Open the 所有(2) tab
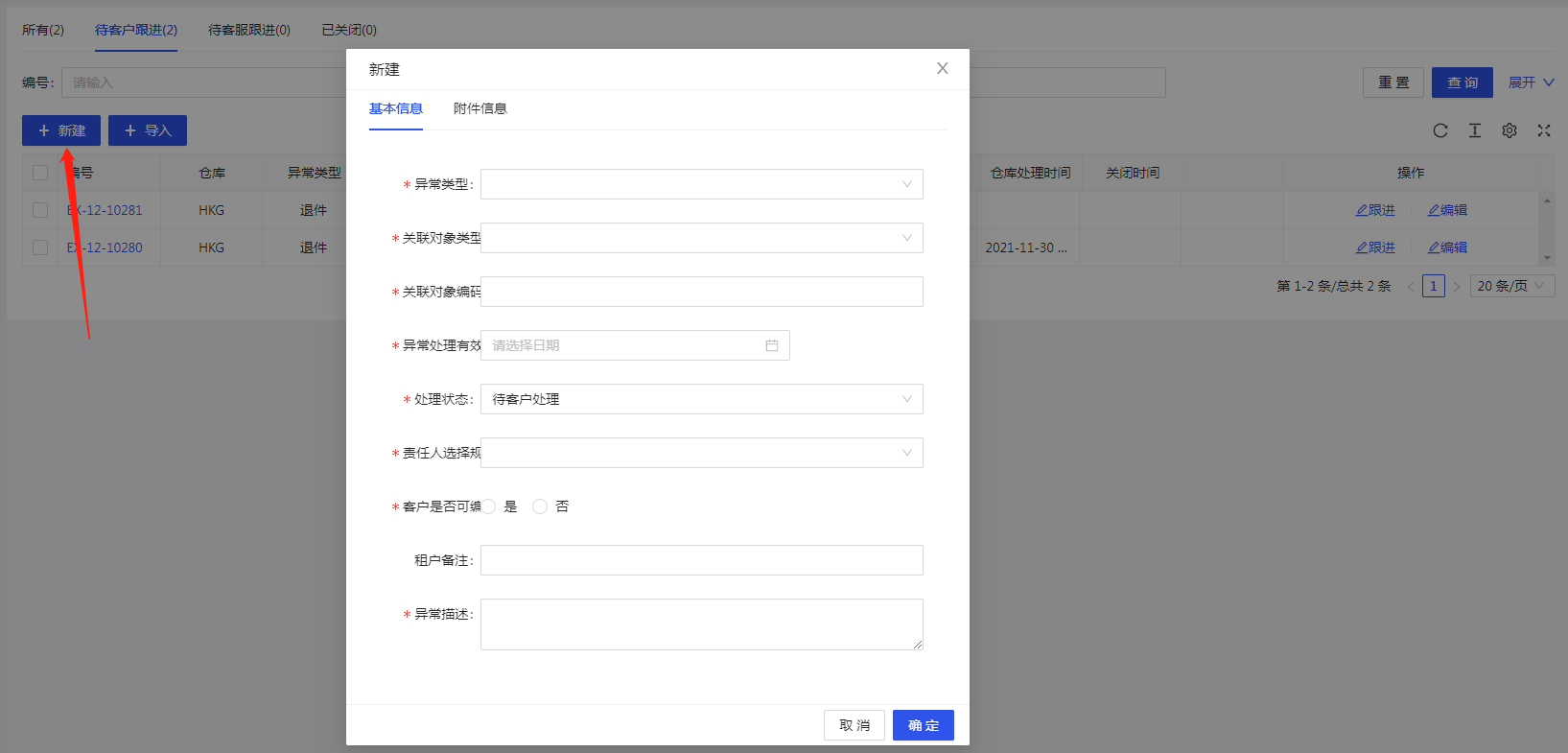 point(43,30)
